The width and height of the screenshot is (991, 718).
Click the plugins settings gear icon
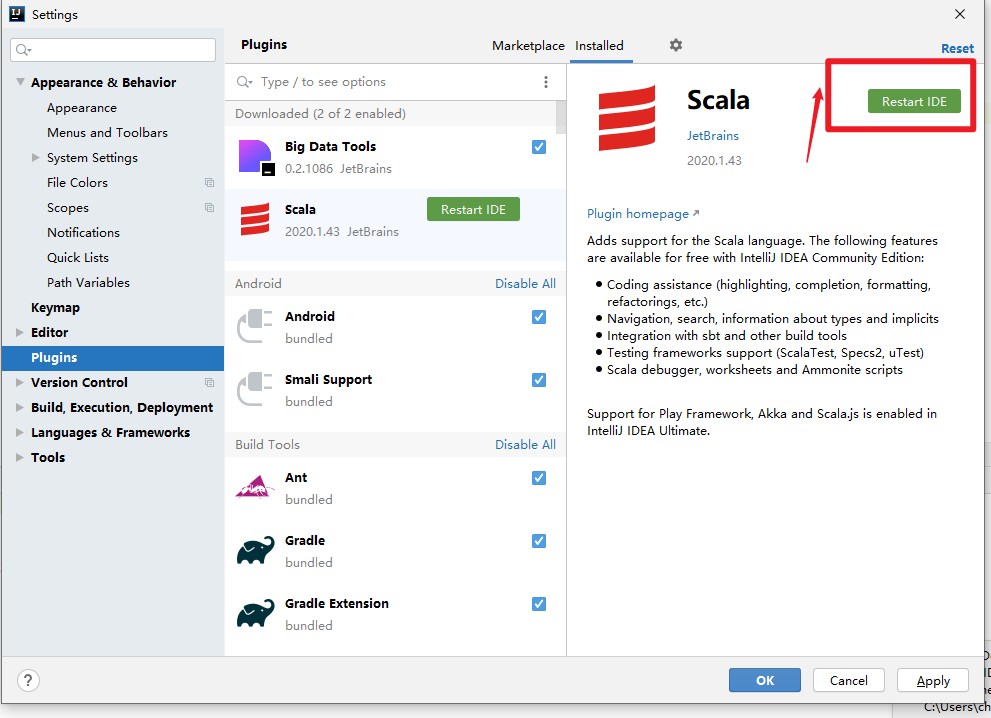676,46
